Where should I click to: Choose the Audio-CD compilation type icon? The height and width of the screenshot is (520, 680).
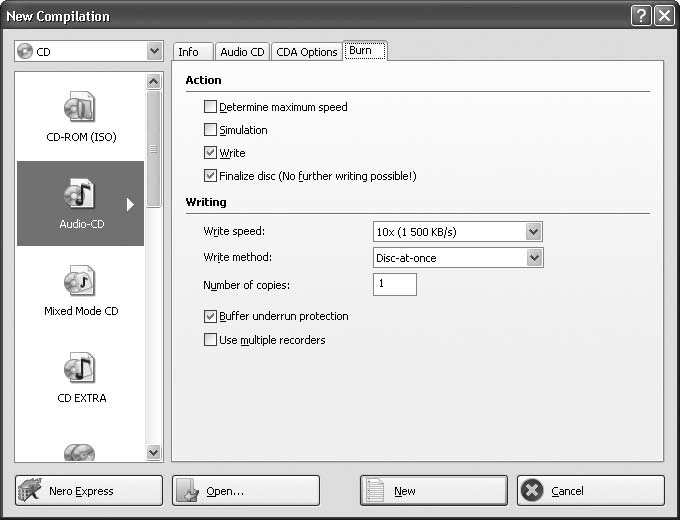(x=80, y=195)
